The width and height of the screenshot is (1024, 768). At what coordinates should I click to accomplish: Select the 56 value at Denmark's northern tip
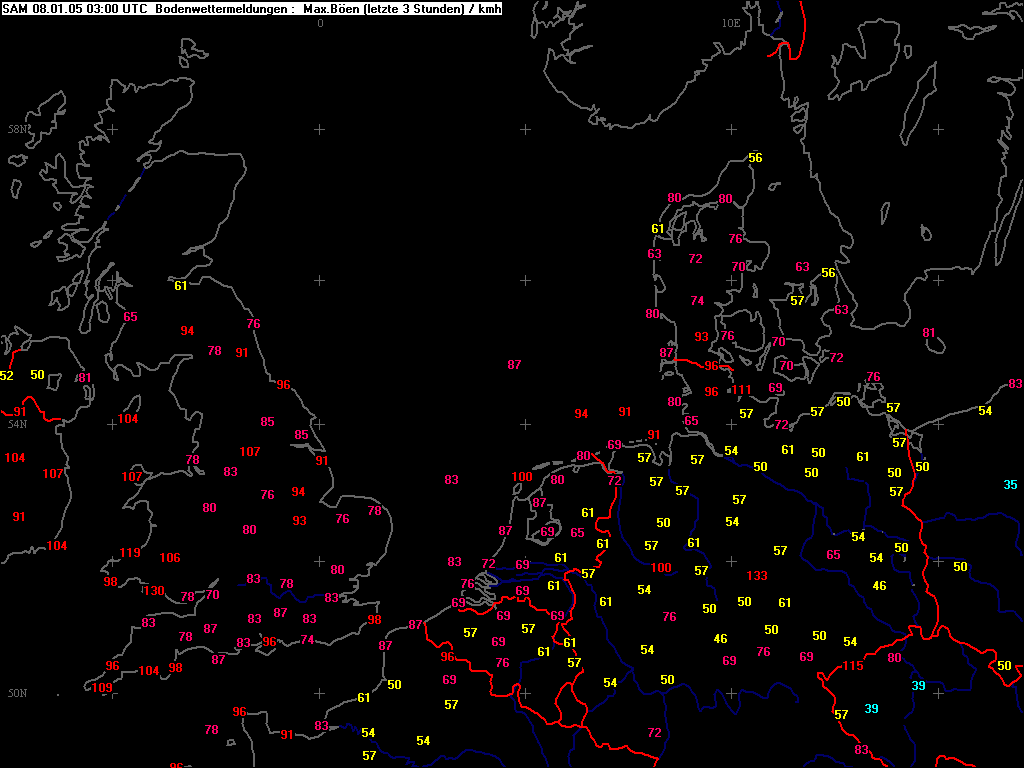[x=756, y=157]
